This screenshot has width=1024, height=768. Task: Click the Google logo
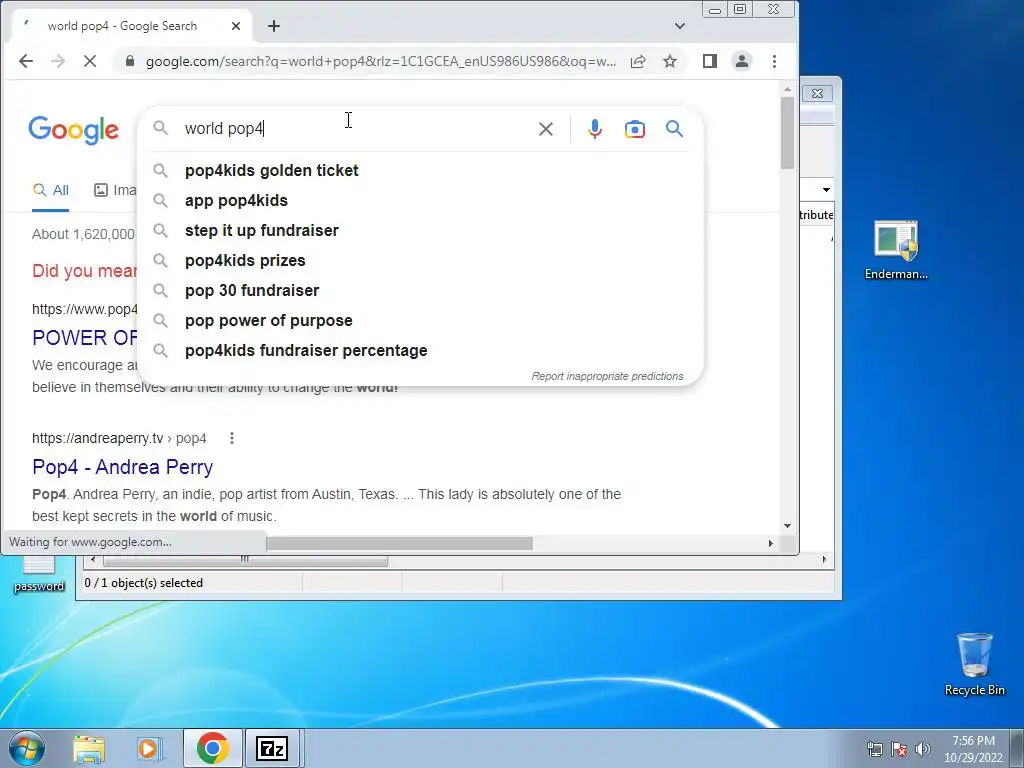[x=73, y=130]
